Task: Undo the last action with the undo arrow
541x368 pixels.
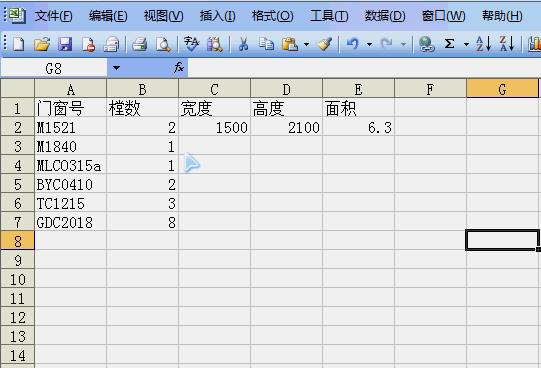Action: point(353,44)
